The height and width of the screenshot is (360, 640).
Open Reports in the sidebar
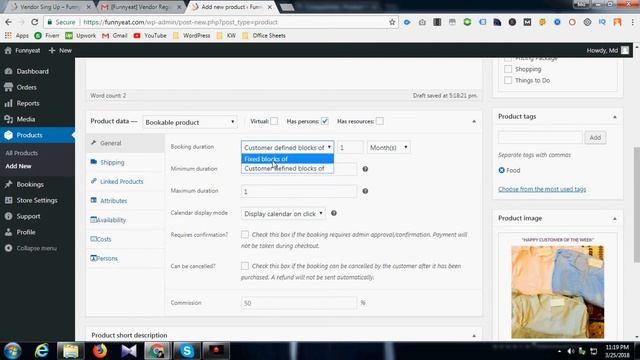28,103
